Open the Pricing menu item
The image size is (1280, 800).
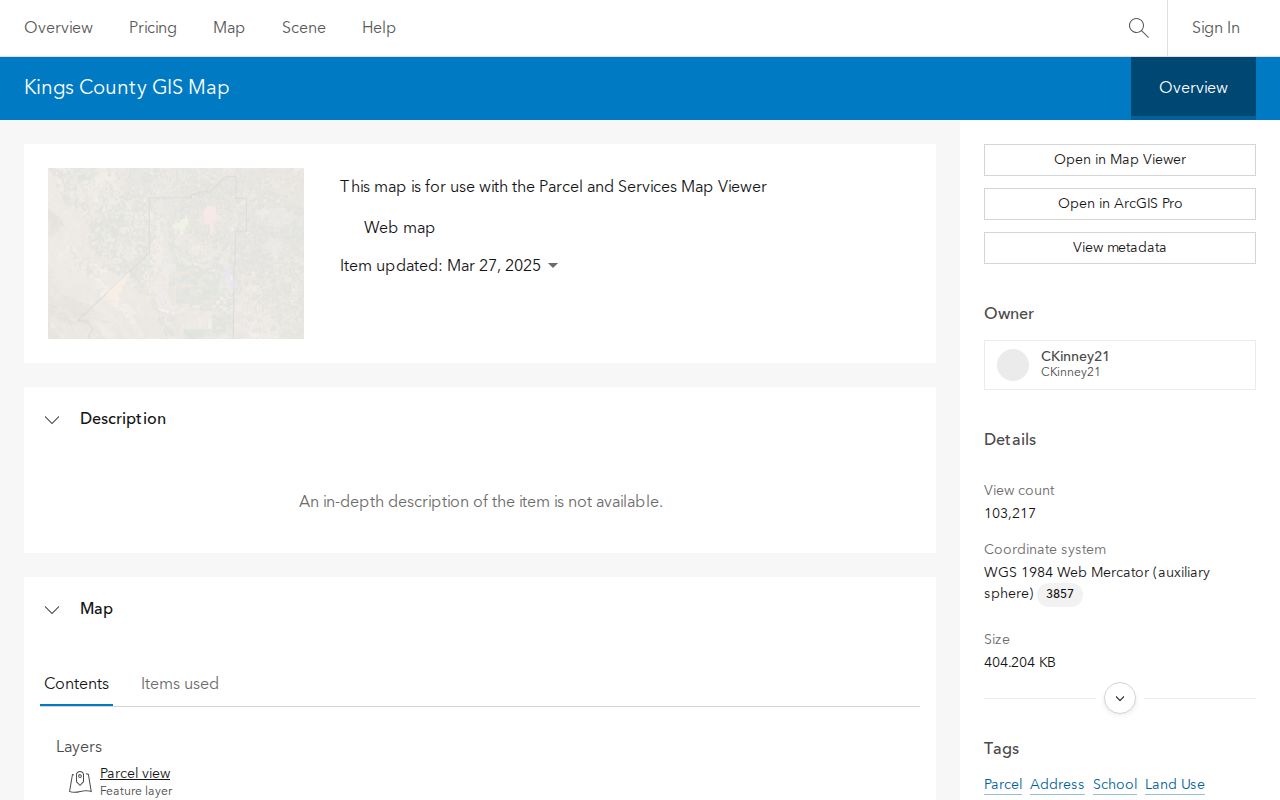click(x=153, y=28)
